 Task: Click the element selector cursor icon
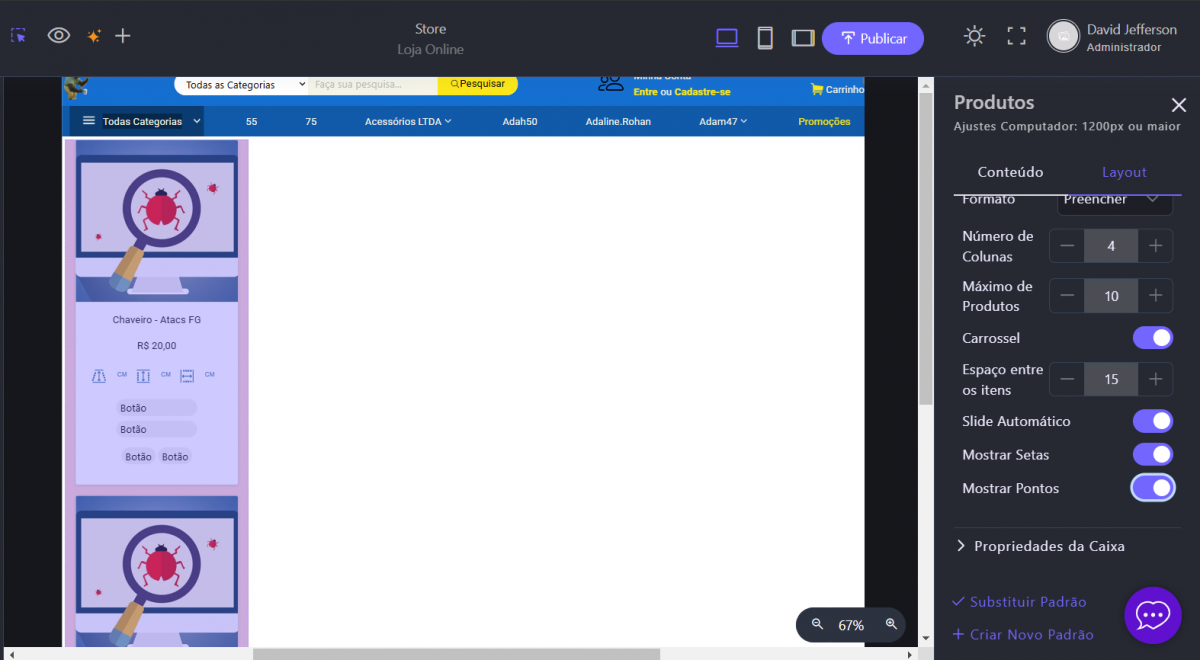click(x=19, y=36)
